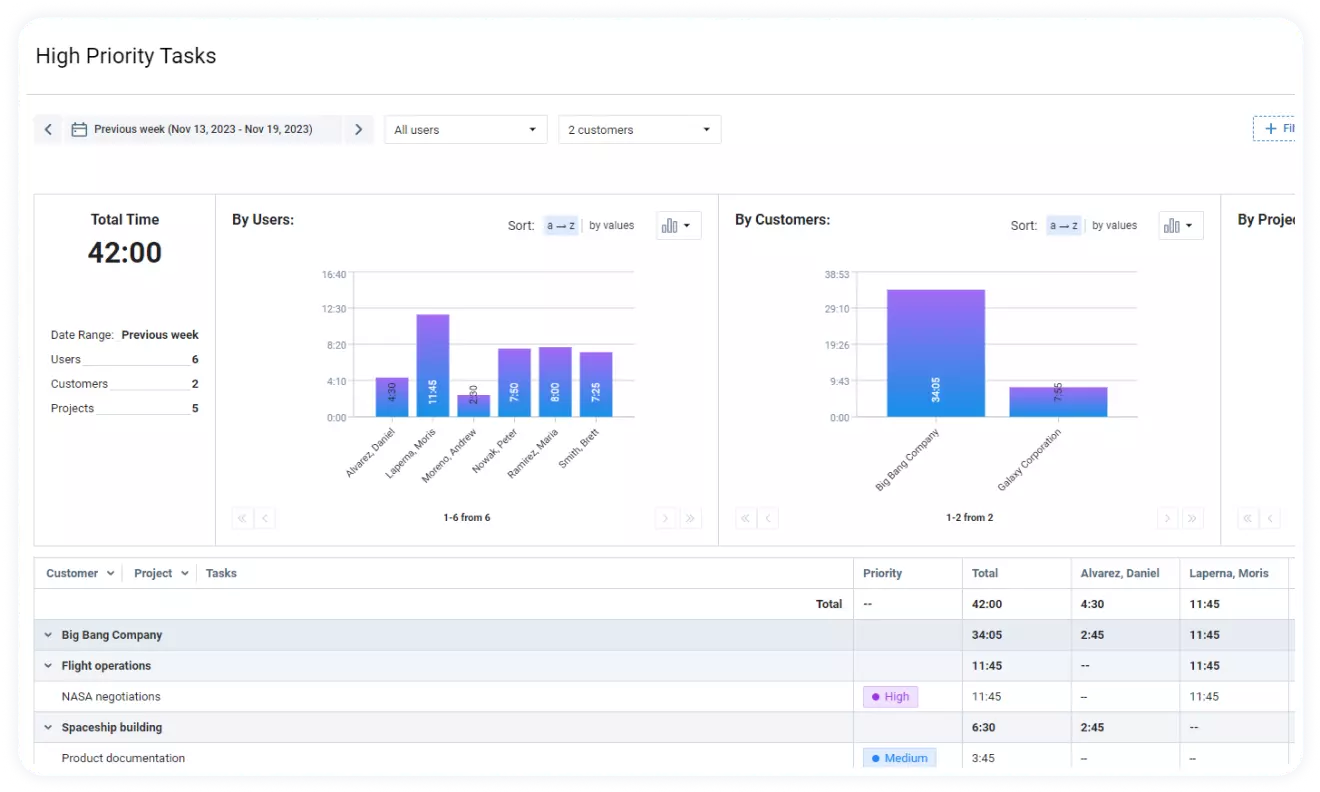Click the 1-2 from 2 pagination label

(x=970, y=518)
